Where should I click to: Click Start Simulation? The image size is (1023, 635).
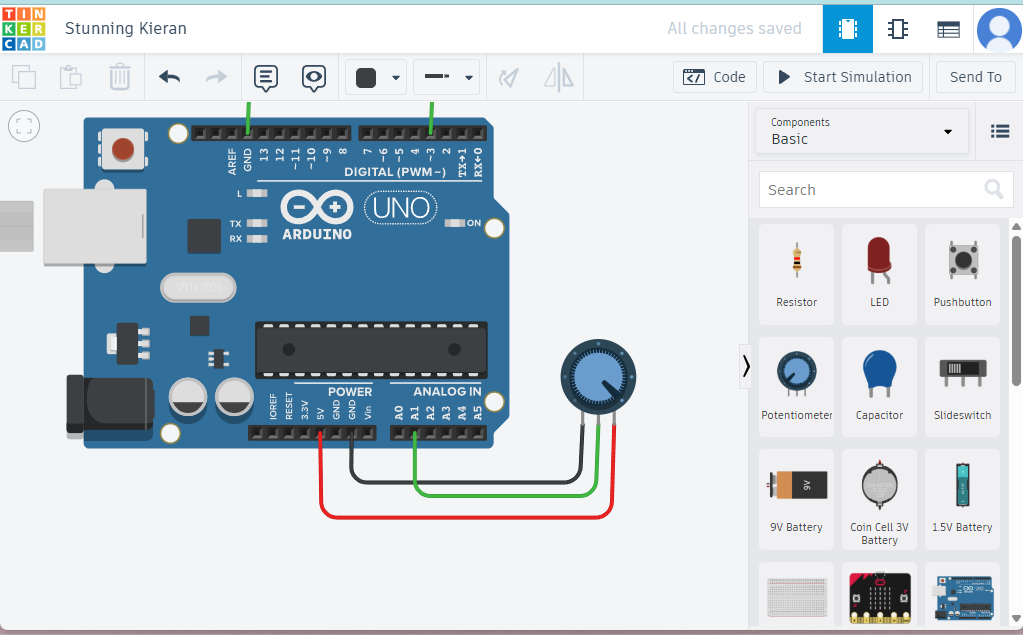pos(843,77)
